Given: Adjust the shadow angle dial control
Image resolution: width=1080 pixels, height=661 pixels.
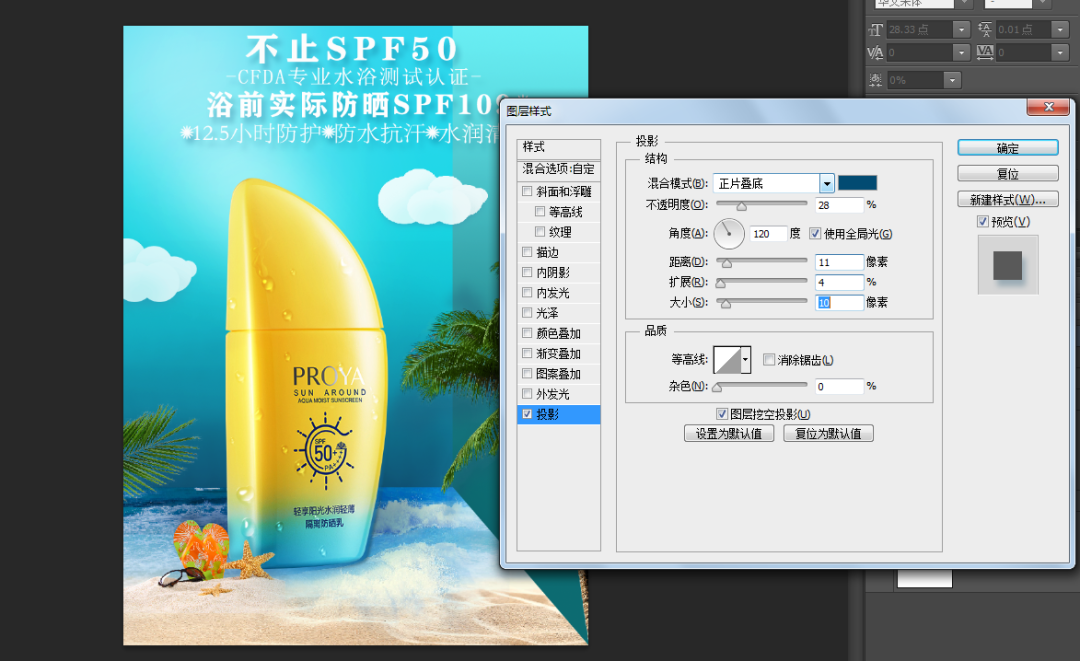Looking at the screenshot, I should tap(728, 233).
